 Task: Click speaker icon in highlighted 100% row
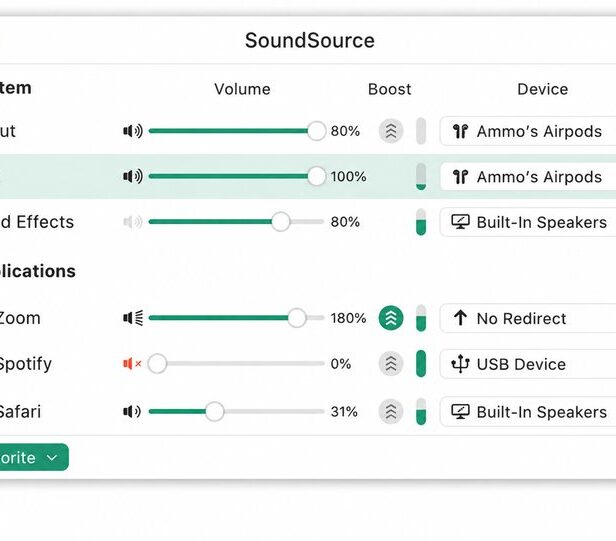(133, 176)
